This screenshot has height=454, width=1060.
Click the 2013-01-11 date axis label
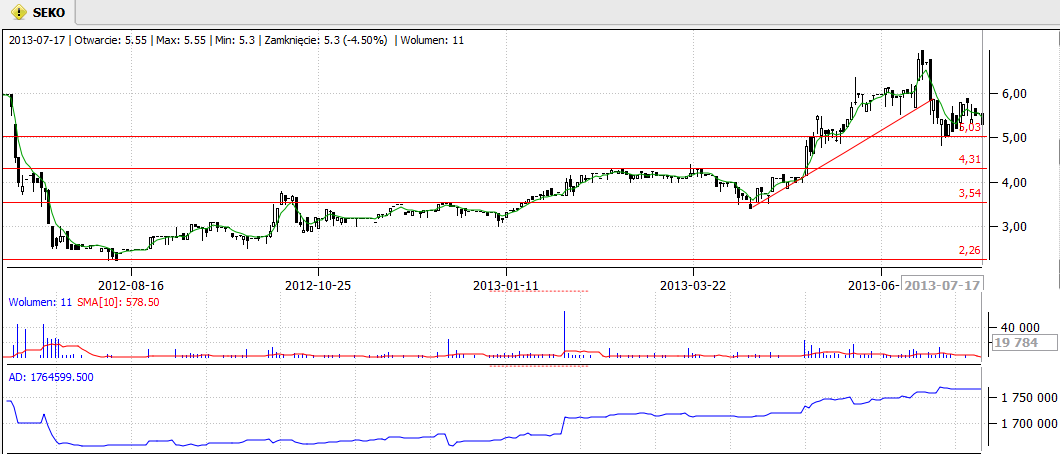[506, 284]
